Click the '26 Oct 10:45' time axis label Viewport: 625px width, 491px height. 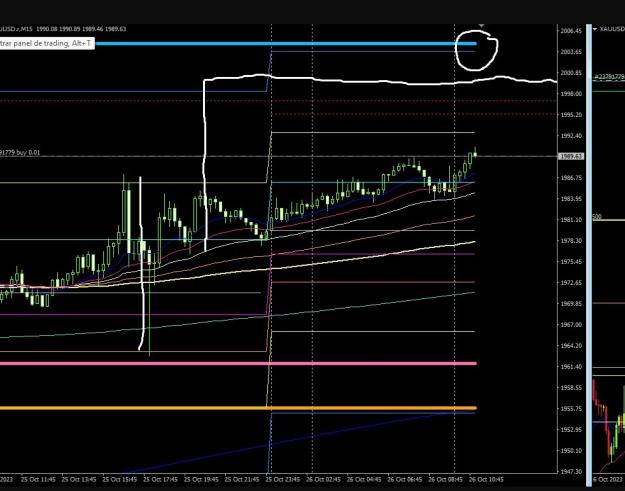[x=486, y=479]
